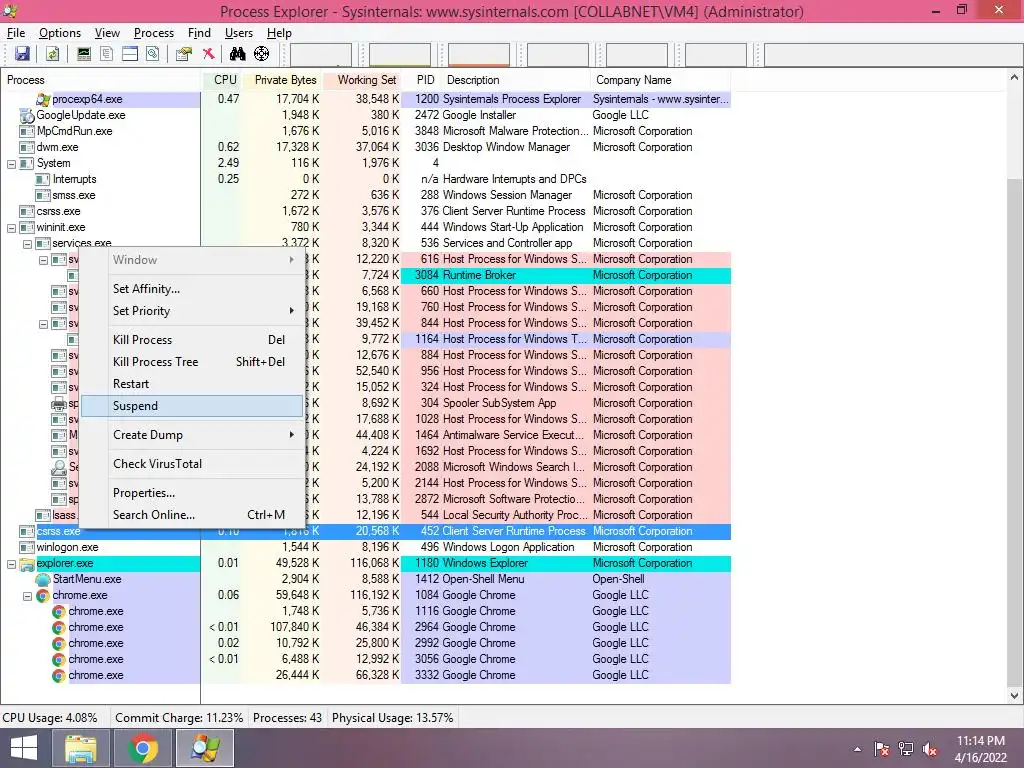Open the Find menu
Viewport: 1024px width, 768px height.
pyautogui.click(x=199, y=33)
